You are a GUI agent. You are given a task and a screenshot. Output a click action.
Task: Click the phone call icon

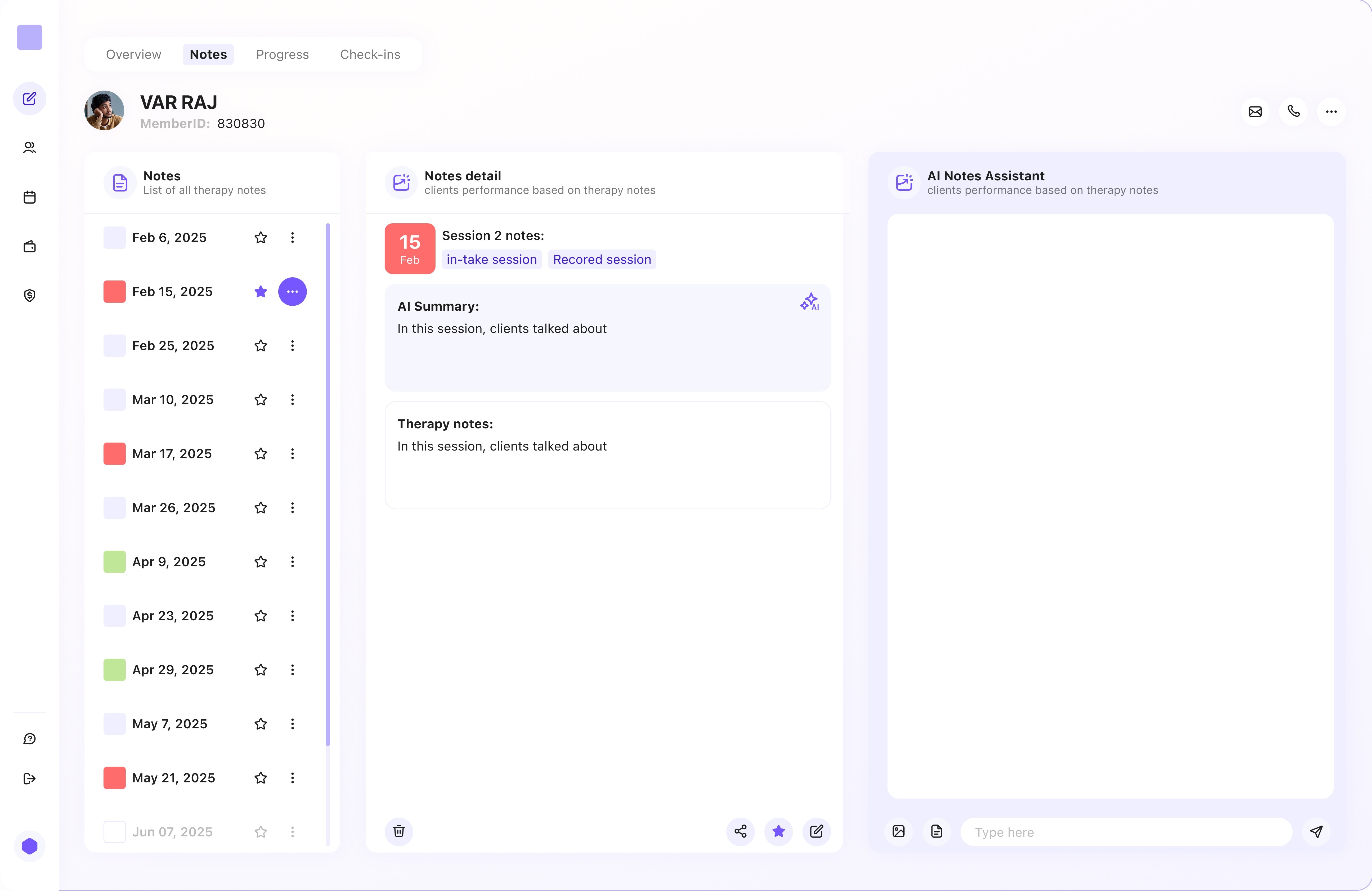[1293, 112]
